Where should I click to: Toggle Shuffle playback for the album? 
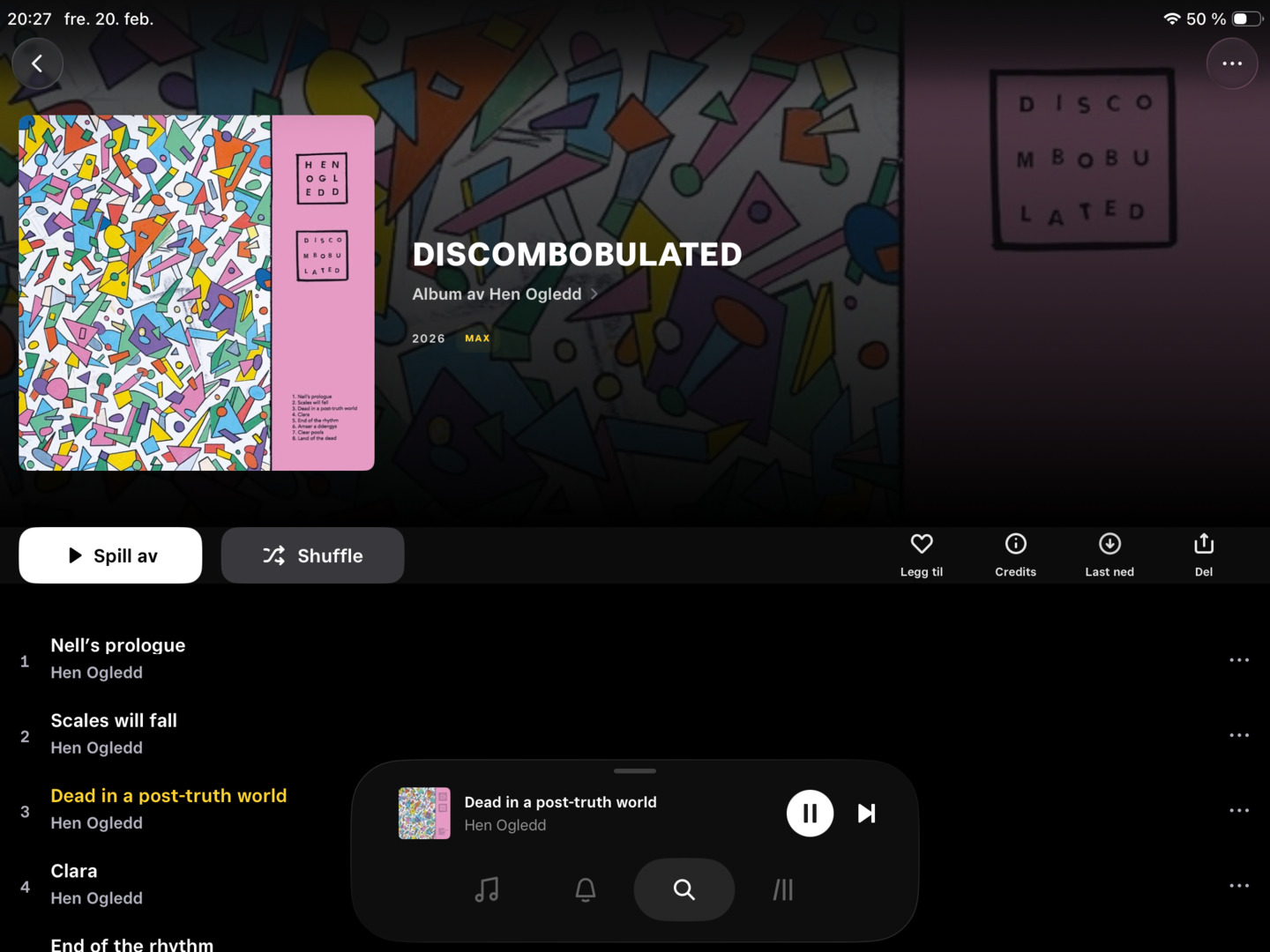312,555
